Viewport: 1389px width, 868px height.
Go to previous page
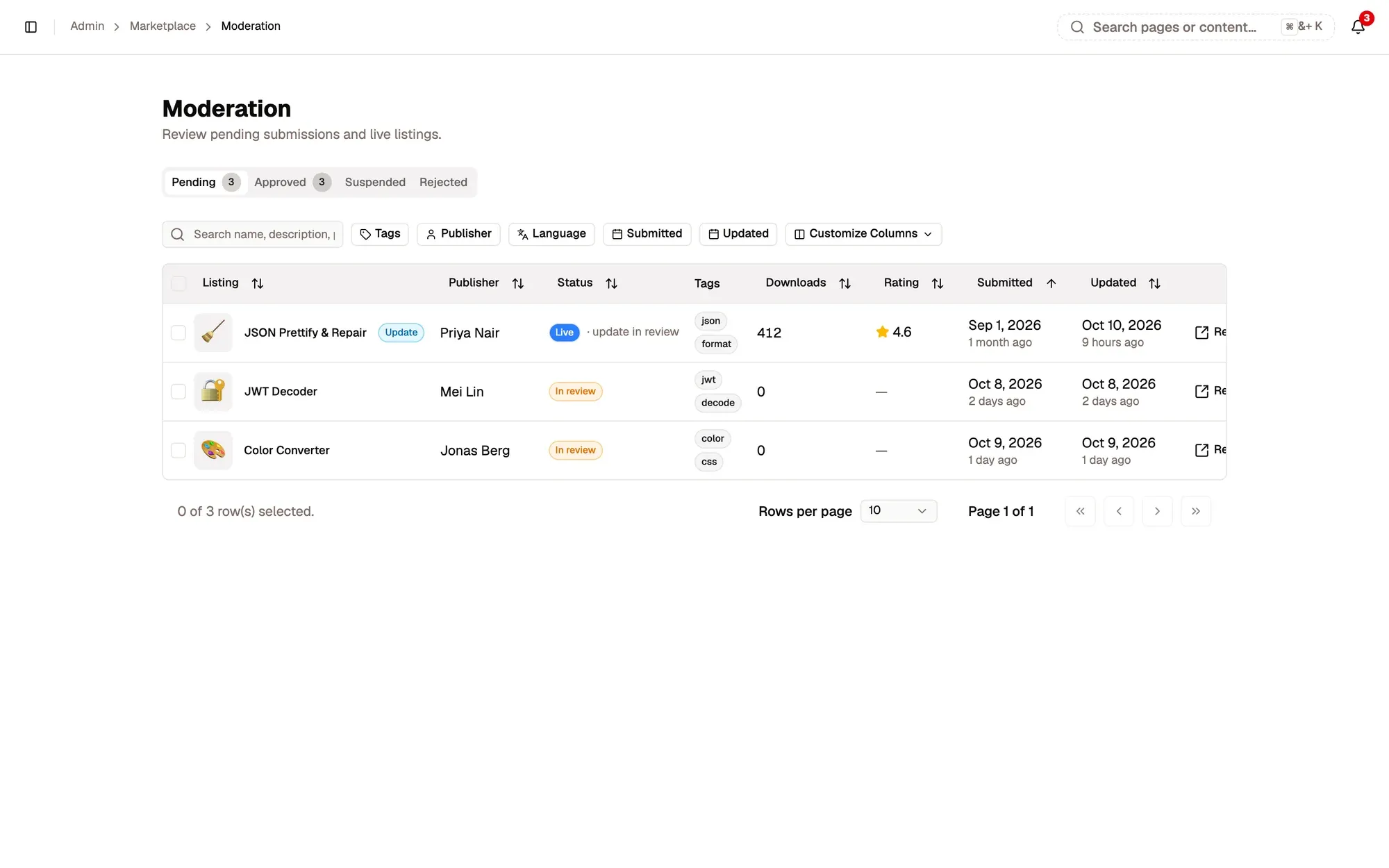point(1119,511)
